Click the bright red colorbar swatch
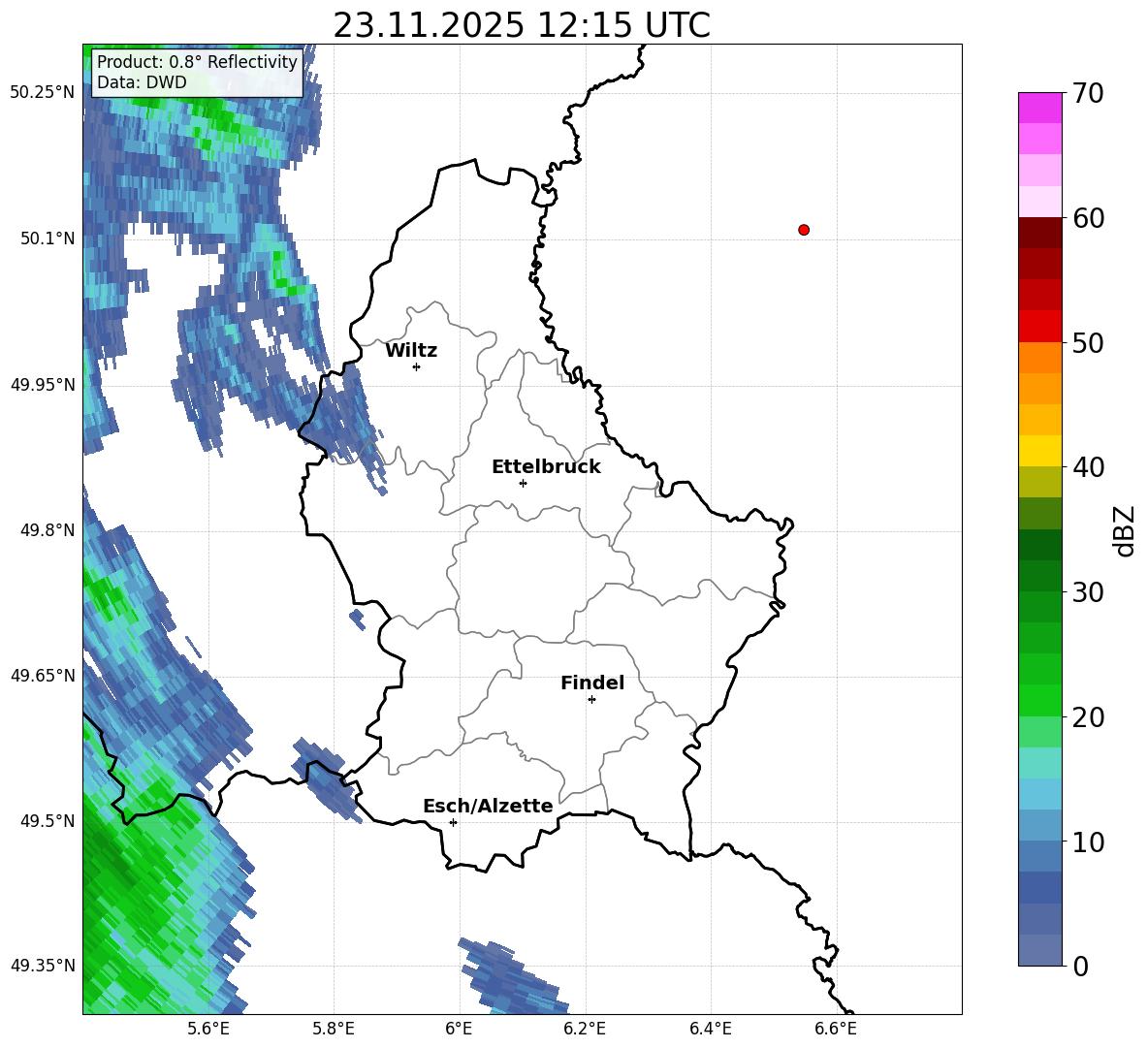Viewport: 1148px width, 1048px height. pyautogui.click(x=1039, y=327)
